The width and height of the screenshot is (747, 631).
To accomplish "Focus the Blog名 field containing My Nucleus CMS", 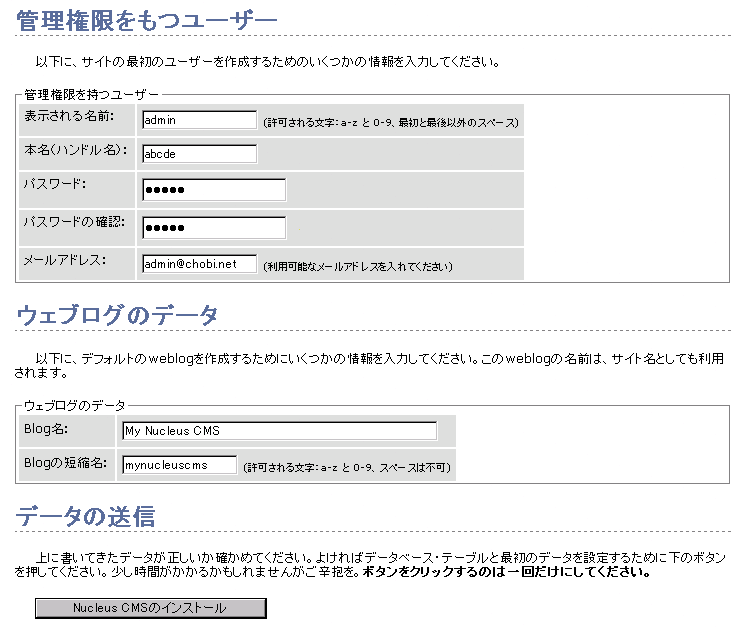I will [279, 431].
